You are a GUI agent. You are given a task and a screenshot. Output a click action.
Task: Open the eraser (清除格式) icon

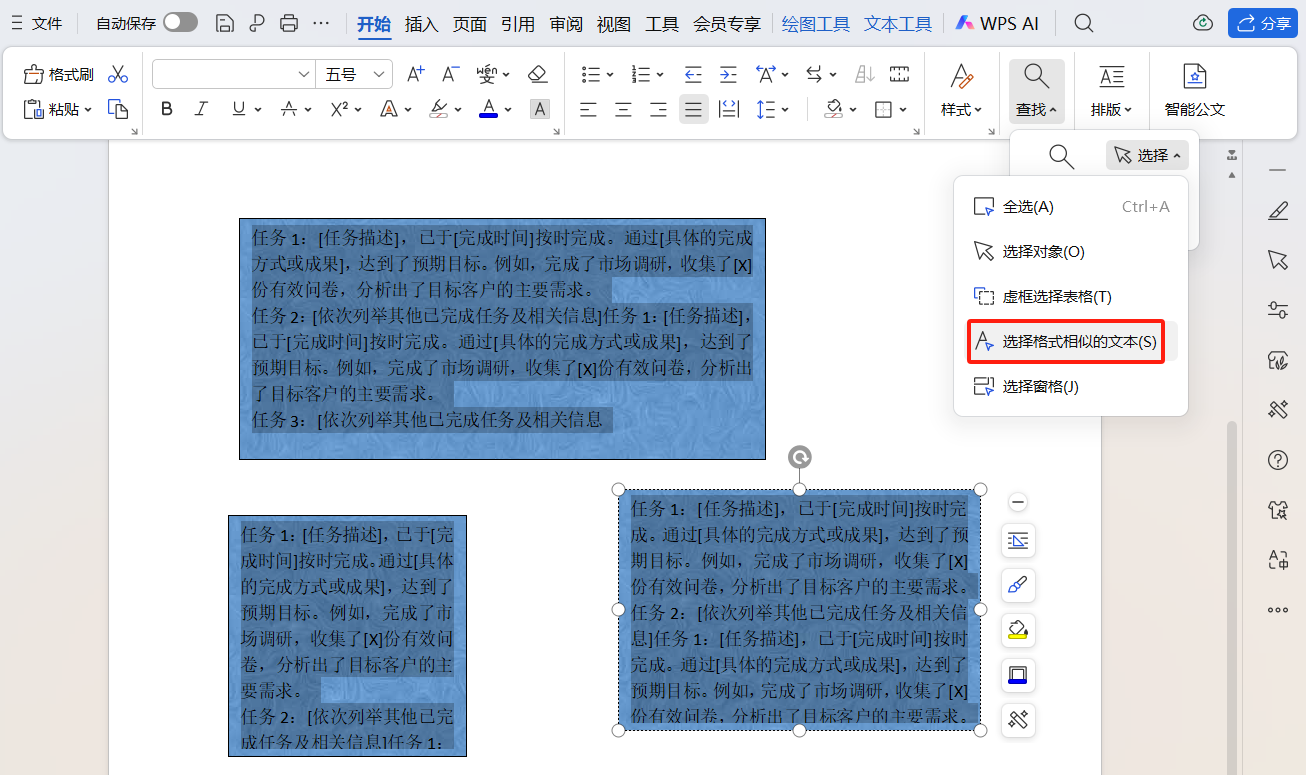[538, 74]
